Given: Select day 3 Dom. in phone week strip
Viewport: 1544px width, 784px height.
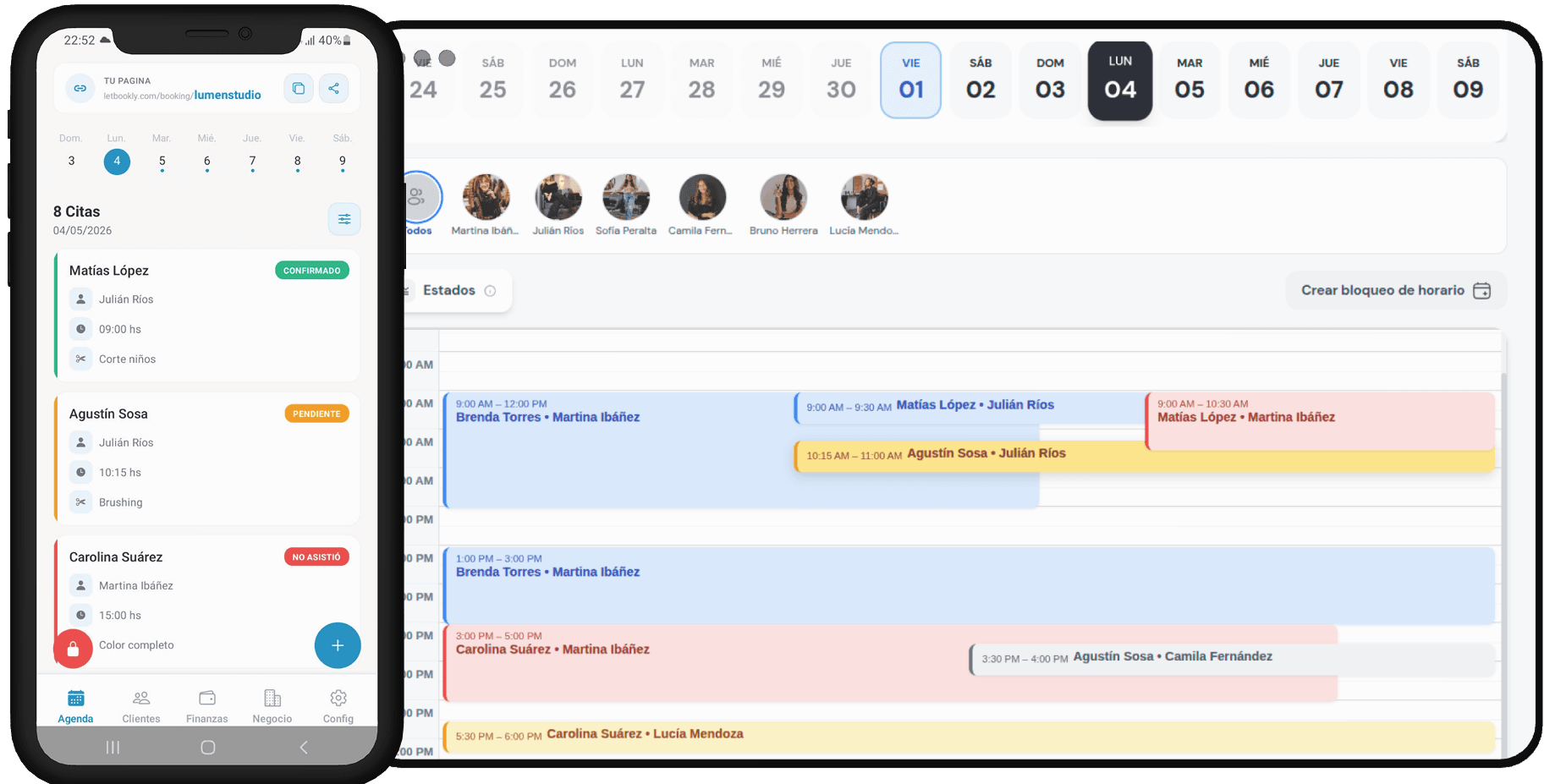Looking at the screenshot, I should pyautogui.click(x=71, y=153).
